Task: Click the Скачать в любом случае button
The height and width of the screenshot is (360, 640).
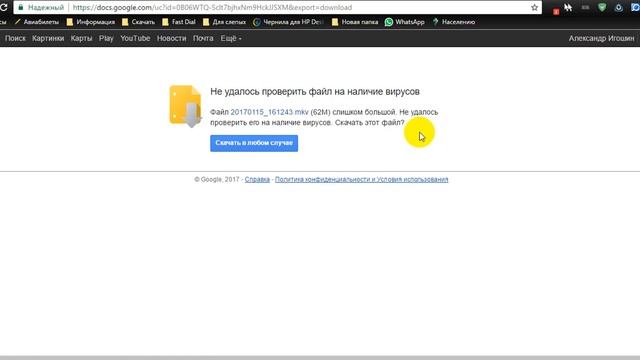Action: pos(254,143)
